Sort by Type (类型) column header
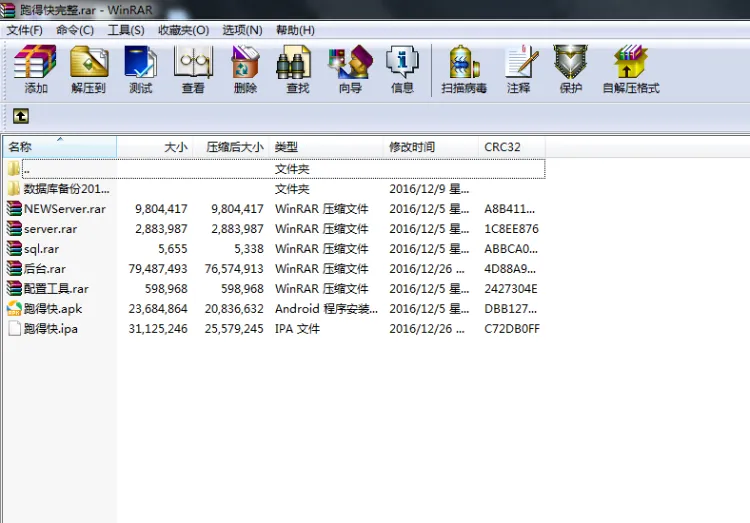The image size is (750, 523). [326, 147]
